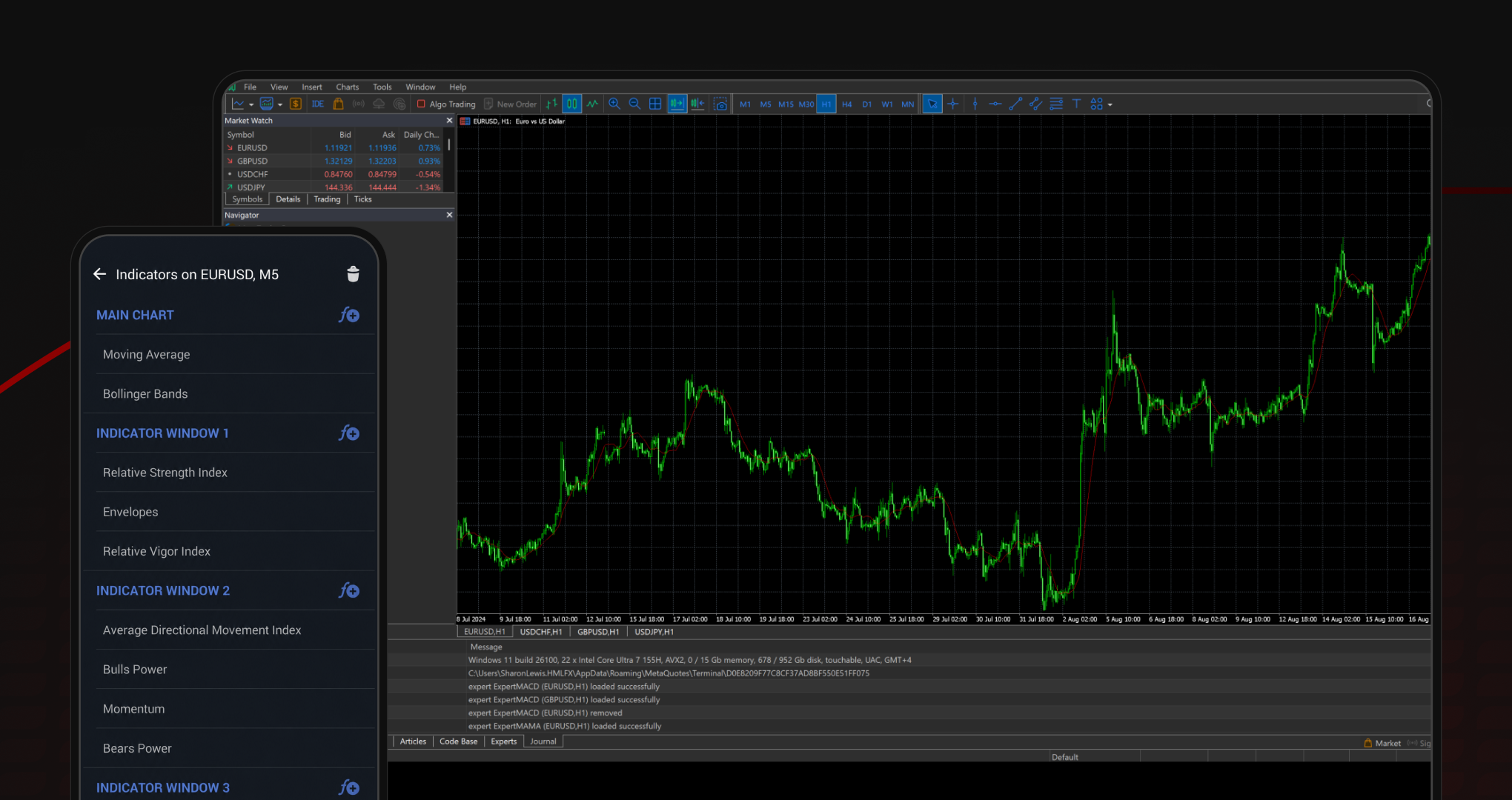Select the cursor arrow tool

coord(932,104)
